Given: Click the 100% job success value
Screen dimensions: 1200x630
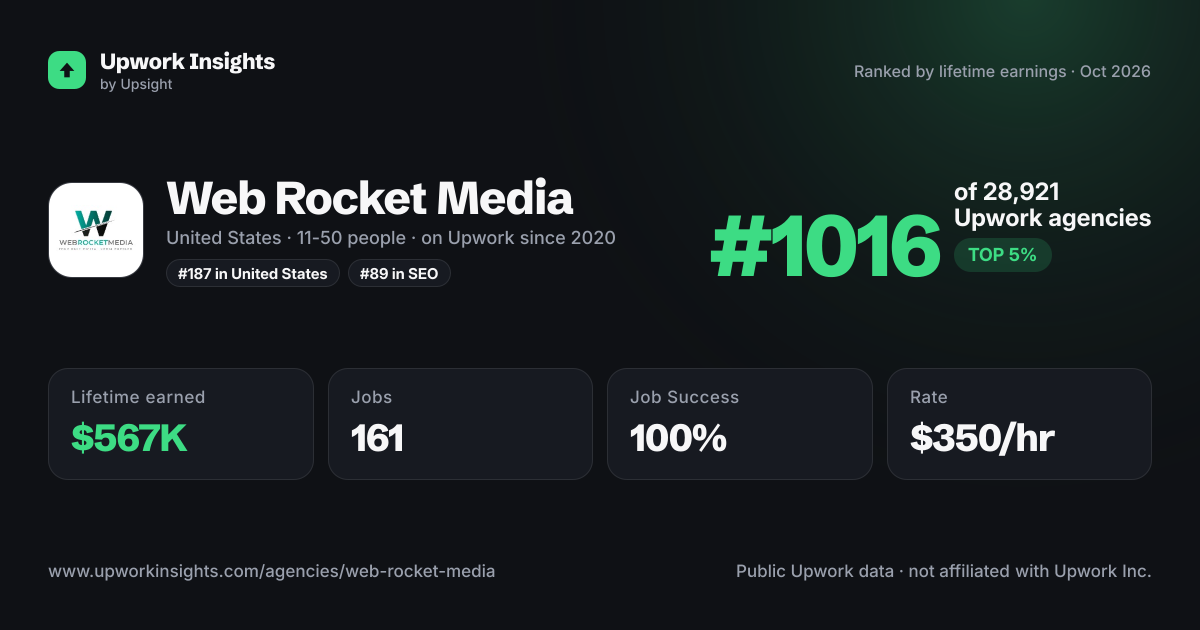Looking at the screenshot, I should click(x=678, y=438).
